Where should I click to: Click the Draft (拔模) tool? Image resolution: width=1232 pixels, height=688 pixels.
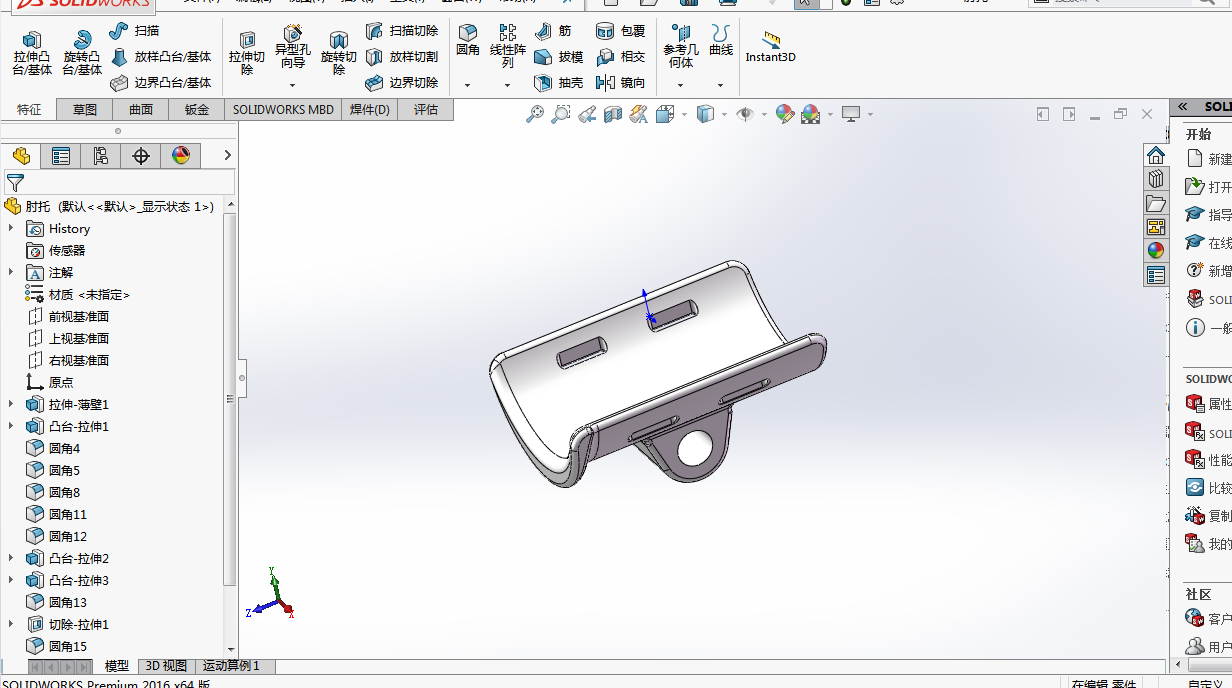tap(558, 57)
